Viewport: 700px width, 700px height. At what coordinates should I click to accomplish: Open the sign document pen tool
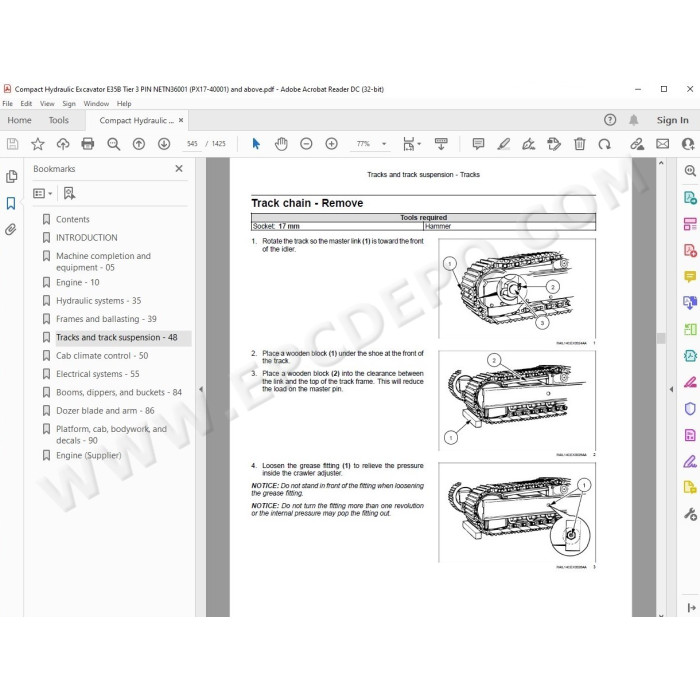point(529,144)
